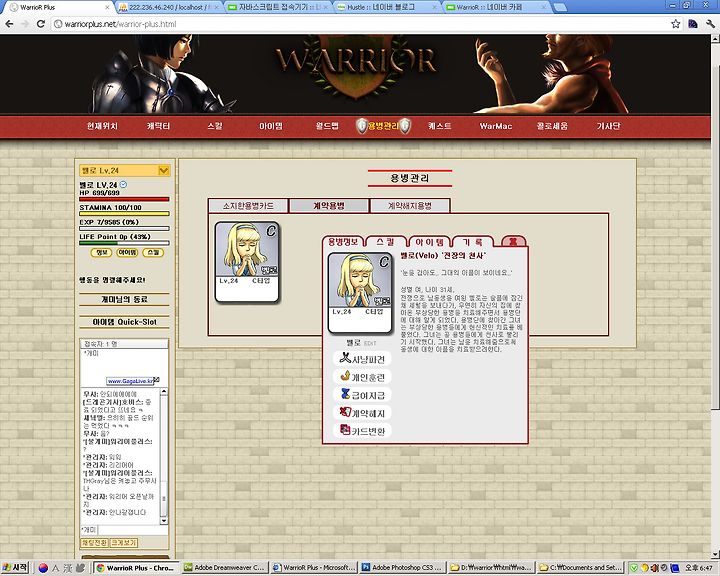Click the yellow STAMINA progress bar
Image resolution: width=720 pixels, height=576 pixels.
(124, 214)
